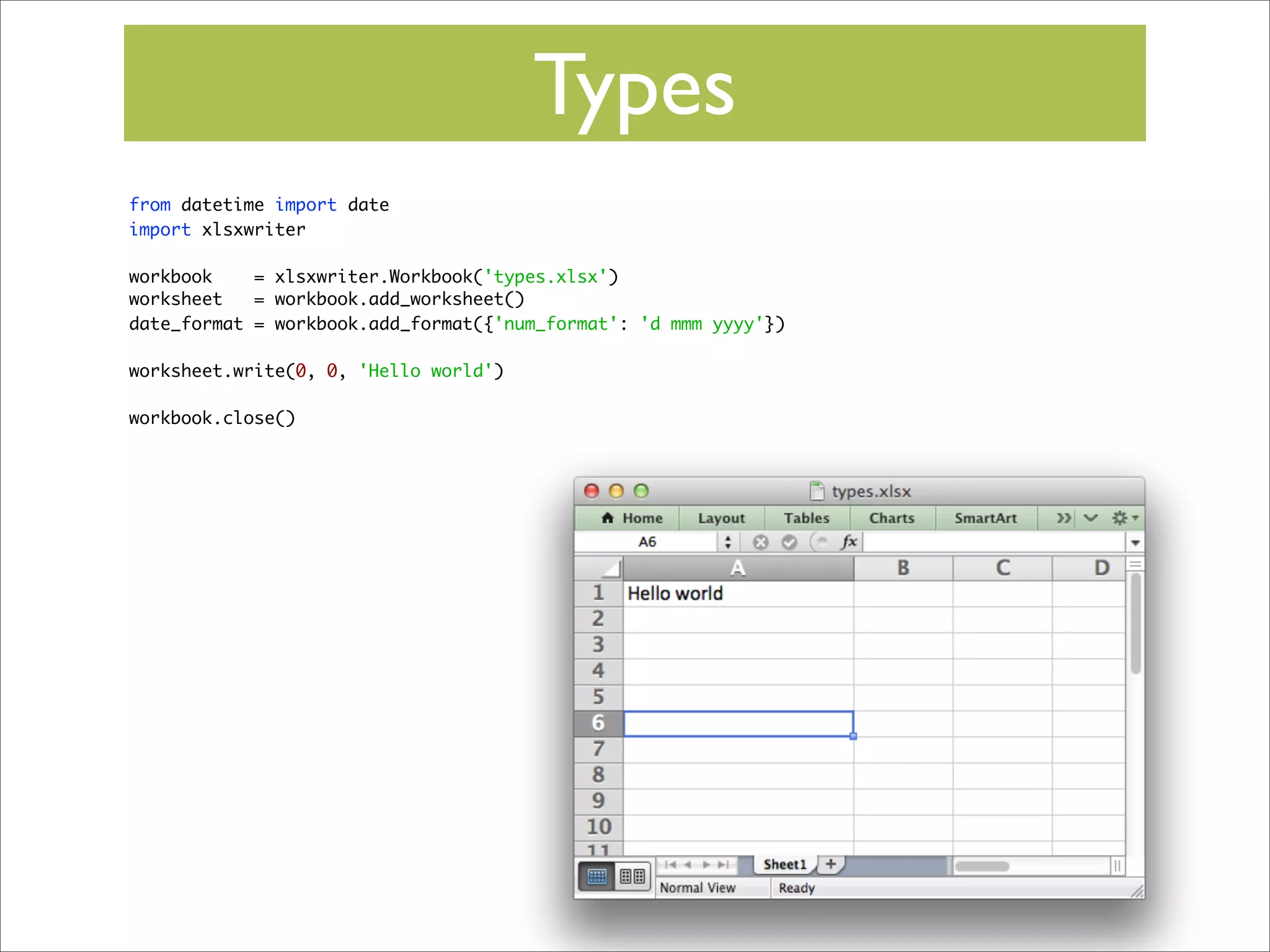Image resolution: width=1270 pixels, height=952 pixels.
Task: Switch to Page Layout view icon
Action: (633, 876)
